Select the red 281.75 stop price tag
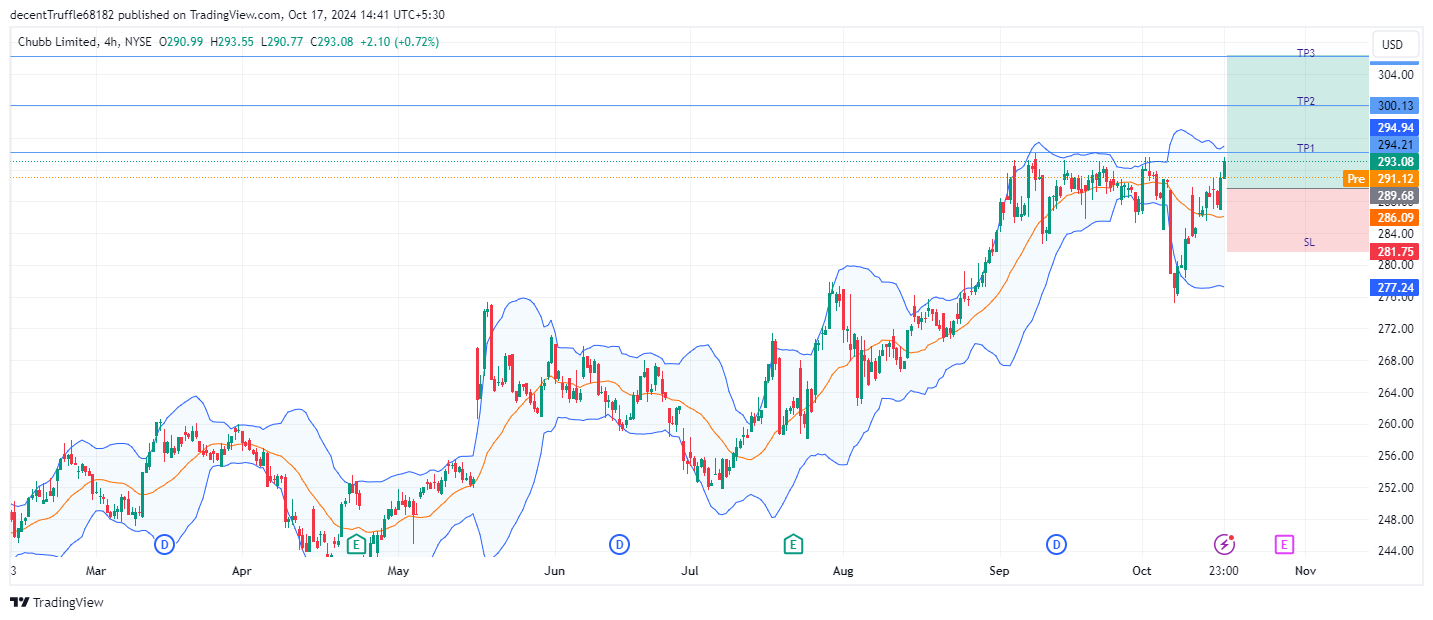The image size is (1433, 620). (x=1395, y=252)
